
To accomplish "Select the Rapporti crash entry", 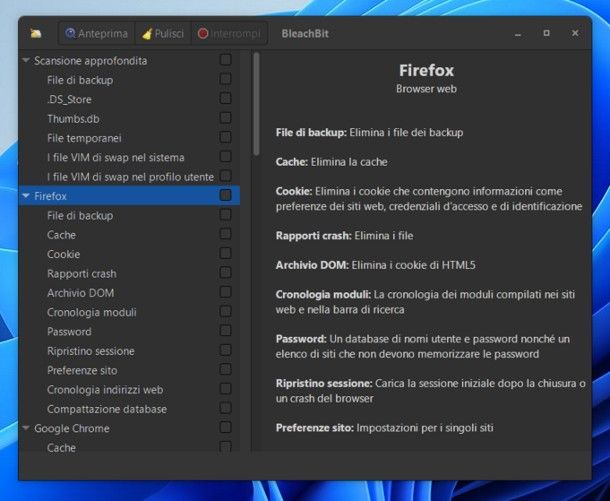I will click(81, 274).
